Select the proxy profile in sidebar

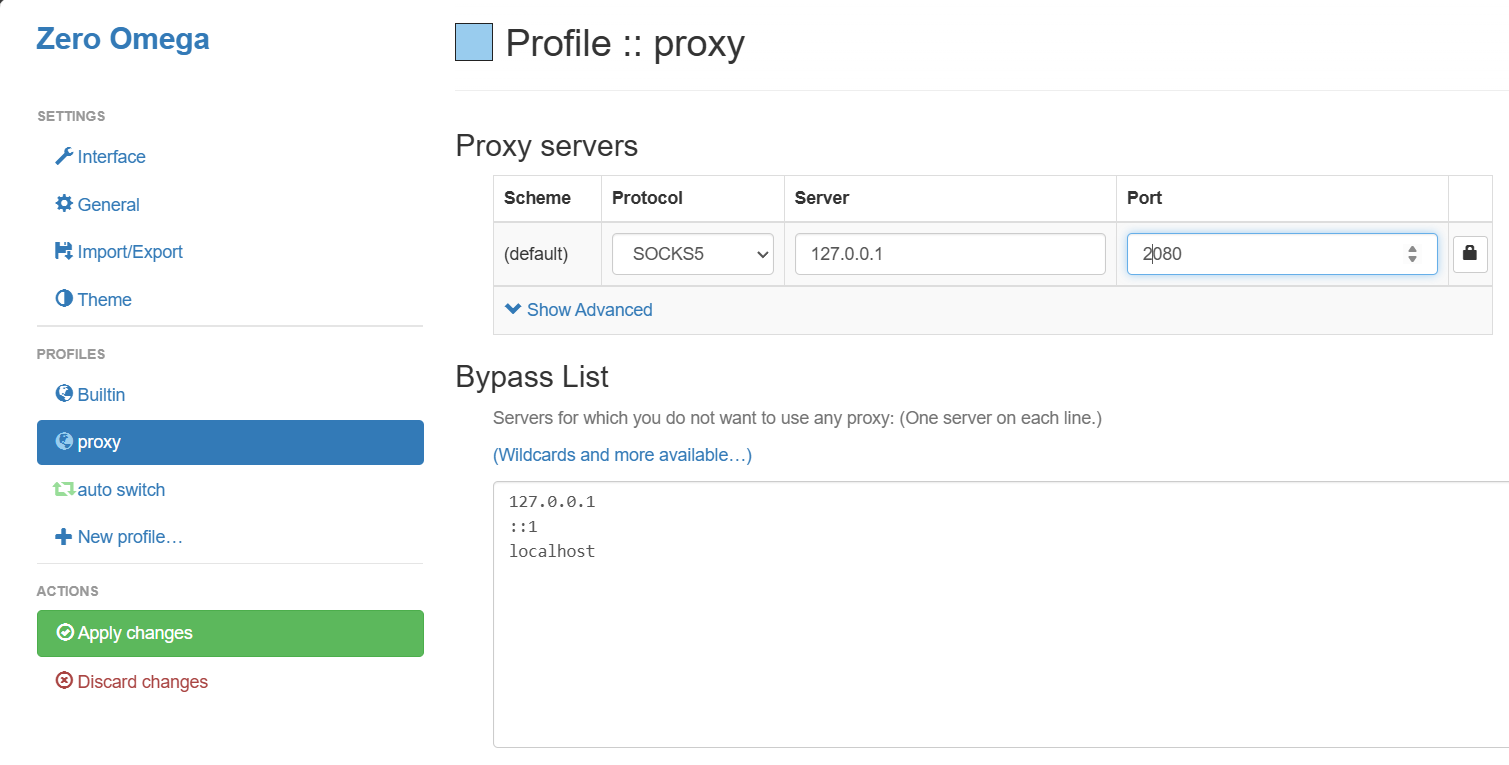coord(230,442)
